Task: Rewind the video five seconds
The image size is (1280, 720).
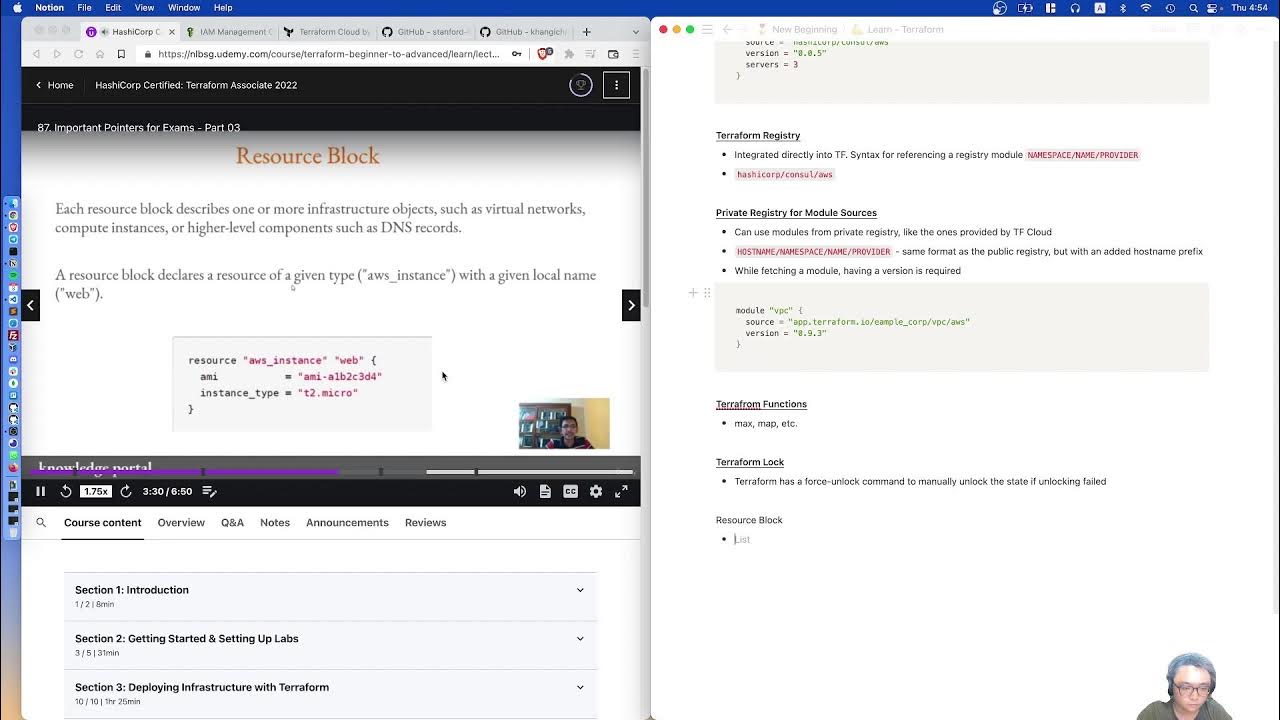Action: pyautogui.click(x=66, y=491)
